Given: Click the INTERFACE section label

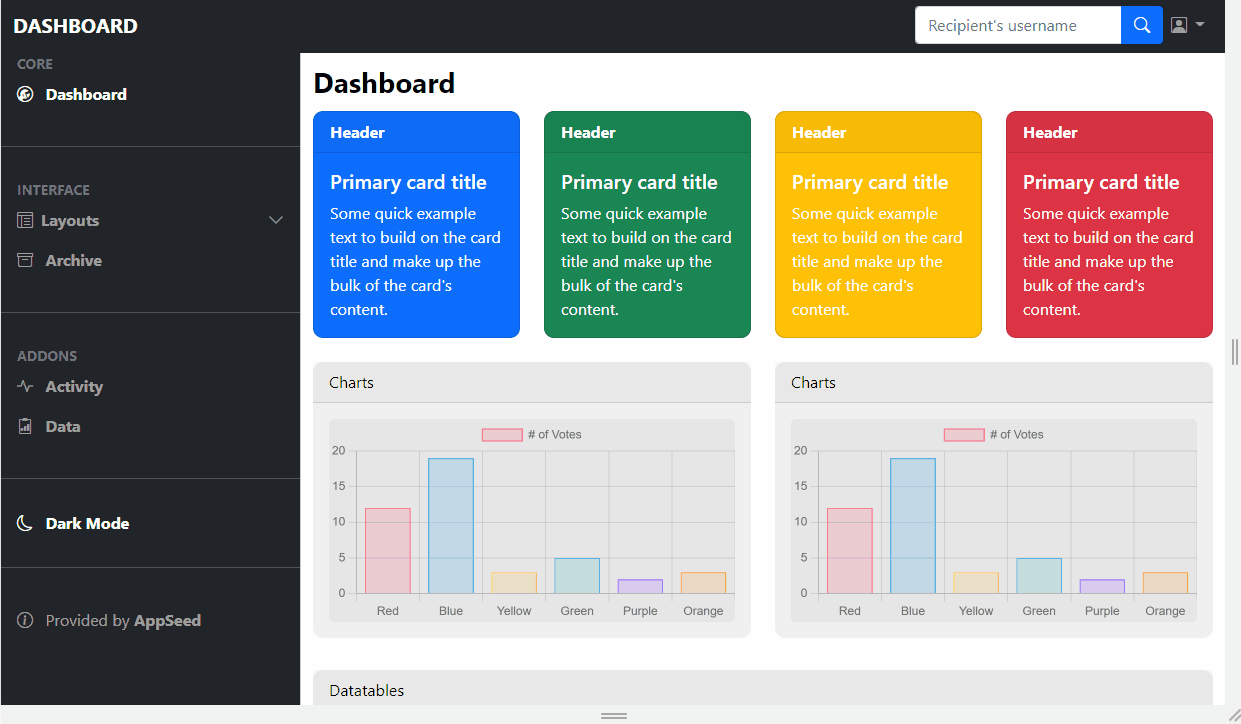Looking at the screenshot, I should tap(53, 190).
